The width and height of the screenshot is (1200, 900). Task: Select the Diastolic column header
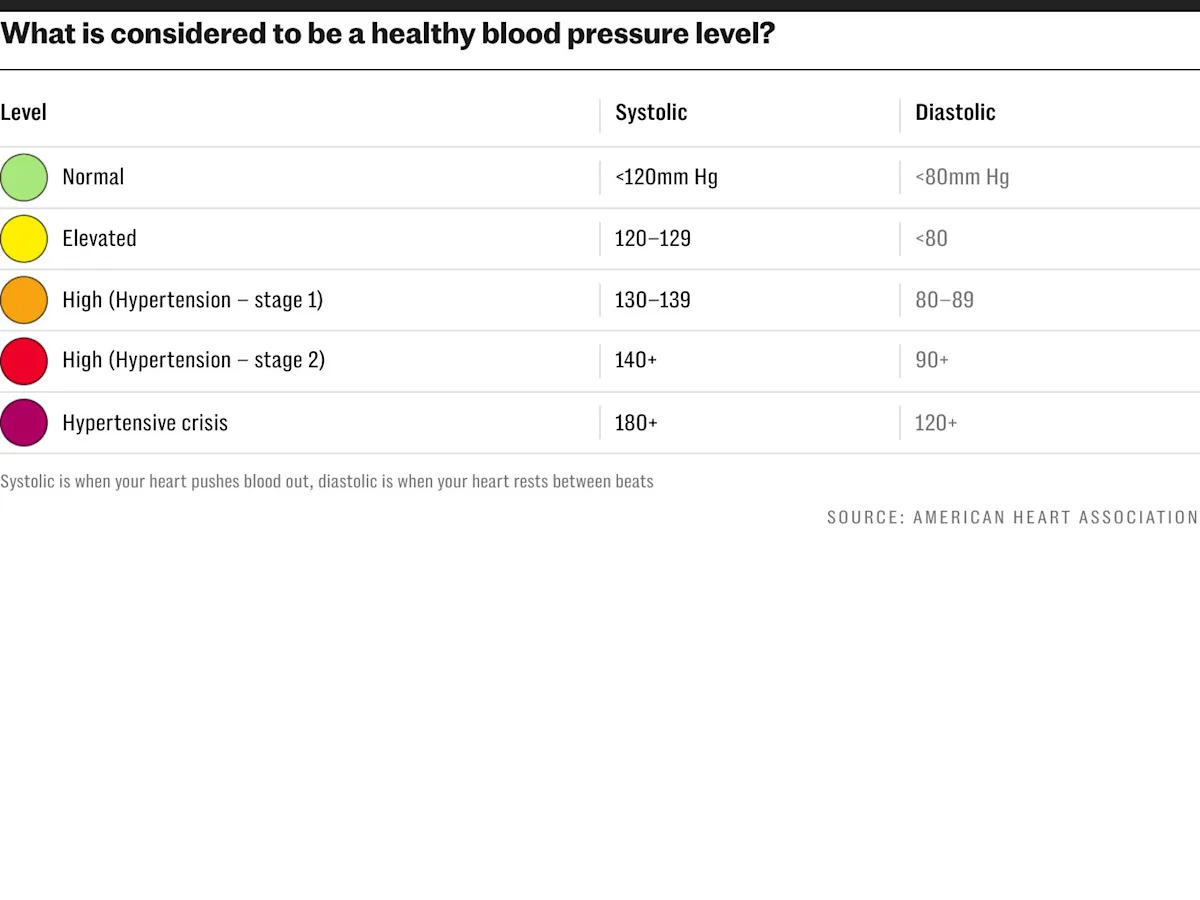955,112
